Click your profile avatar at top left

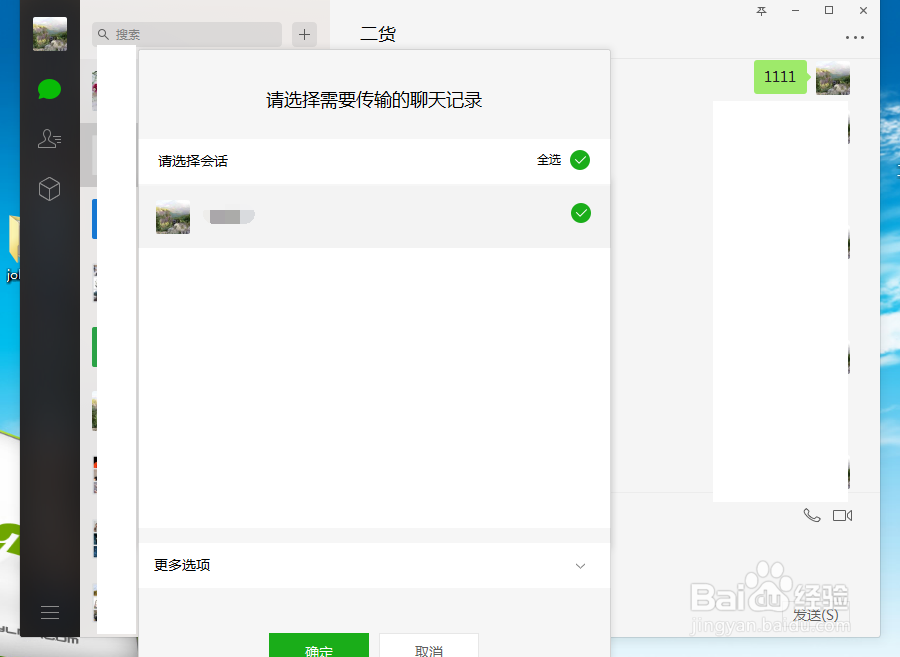click(x=49, y=34)
